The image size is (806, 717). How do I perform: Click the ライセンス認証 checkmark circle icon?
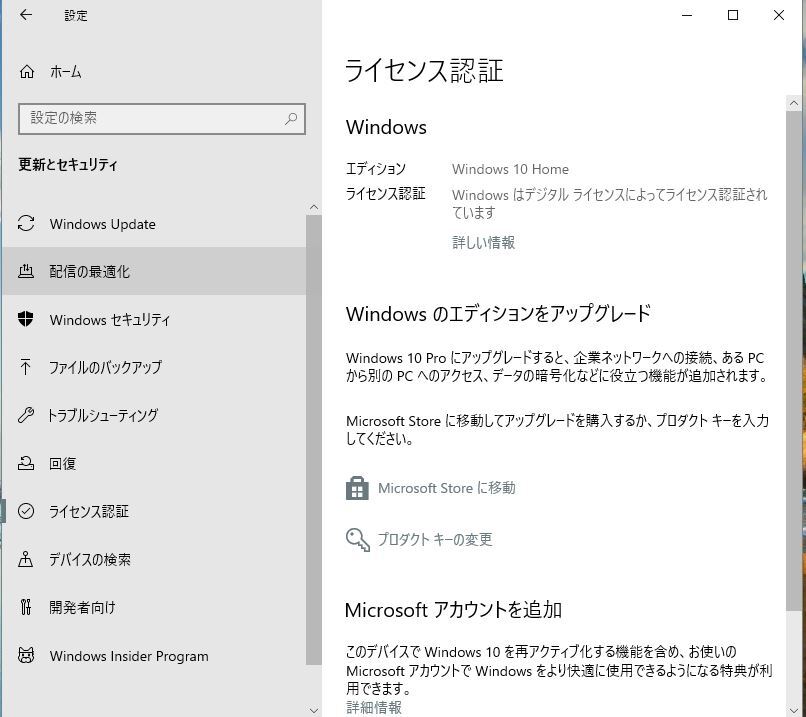tap(26, 511)
